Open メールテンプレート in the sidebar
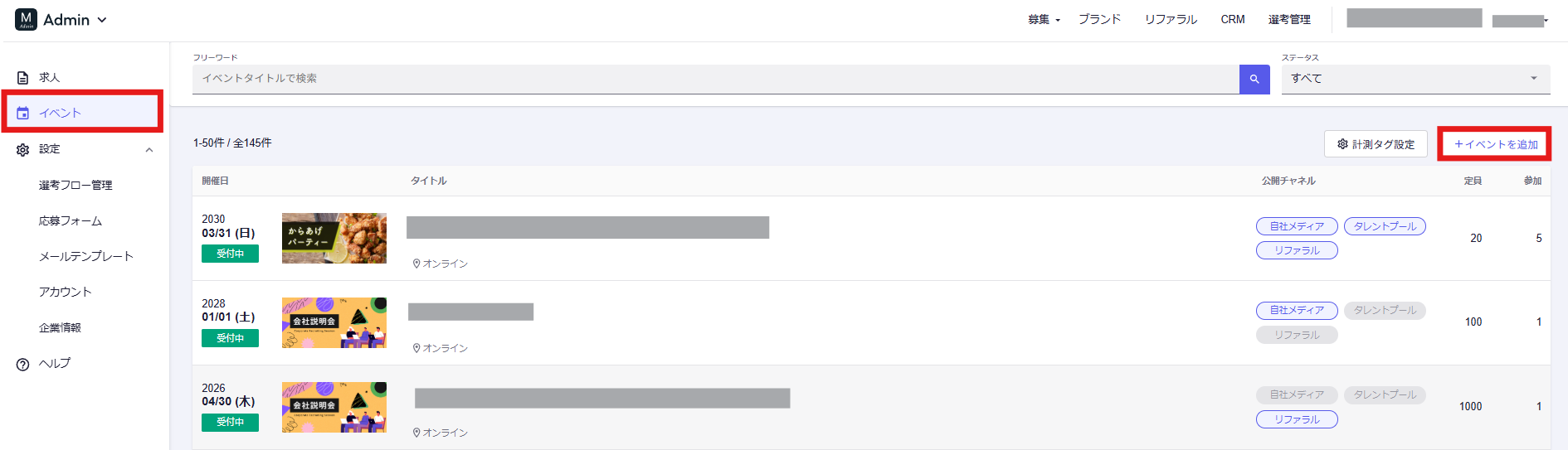Image resolution: width=1568 pixels, height=450 pixels. (x=85, y=256)
